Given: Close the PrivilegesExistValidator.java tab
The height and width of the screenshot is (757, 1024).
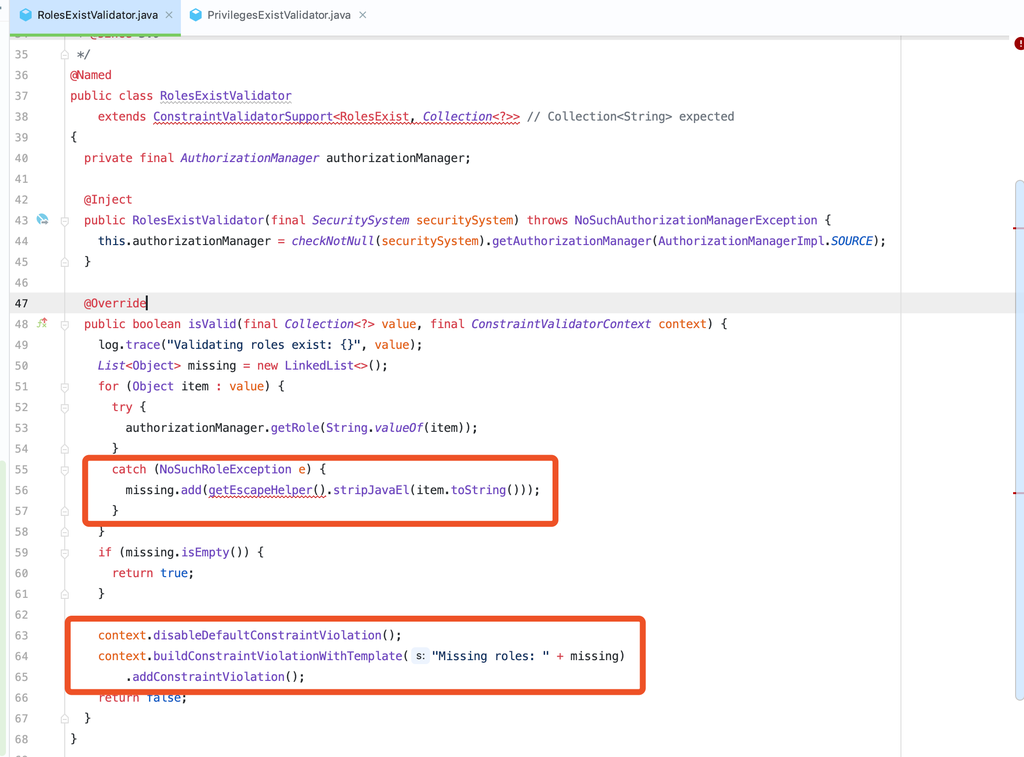Looking at the screenshot, I should 362,15.
